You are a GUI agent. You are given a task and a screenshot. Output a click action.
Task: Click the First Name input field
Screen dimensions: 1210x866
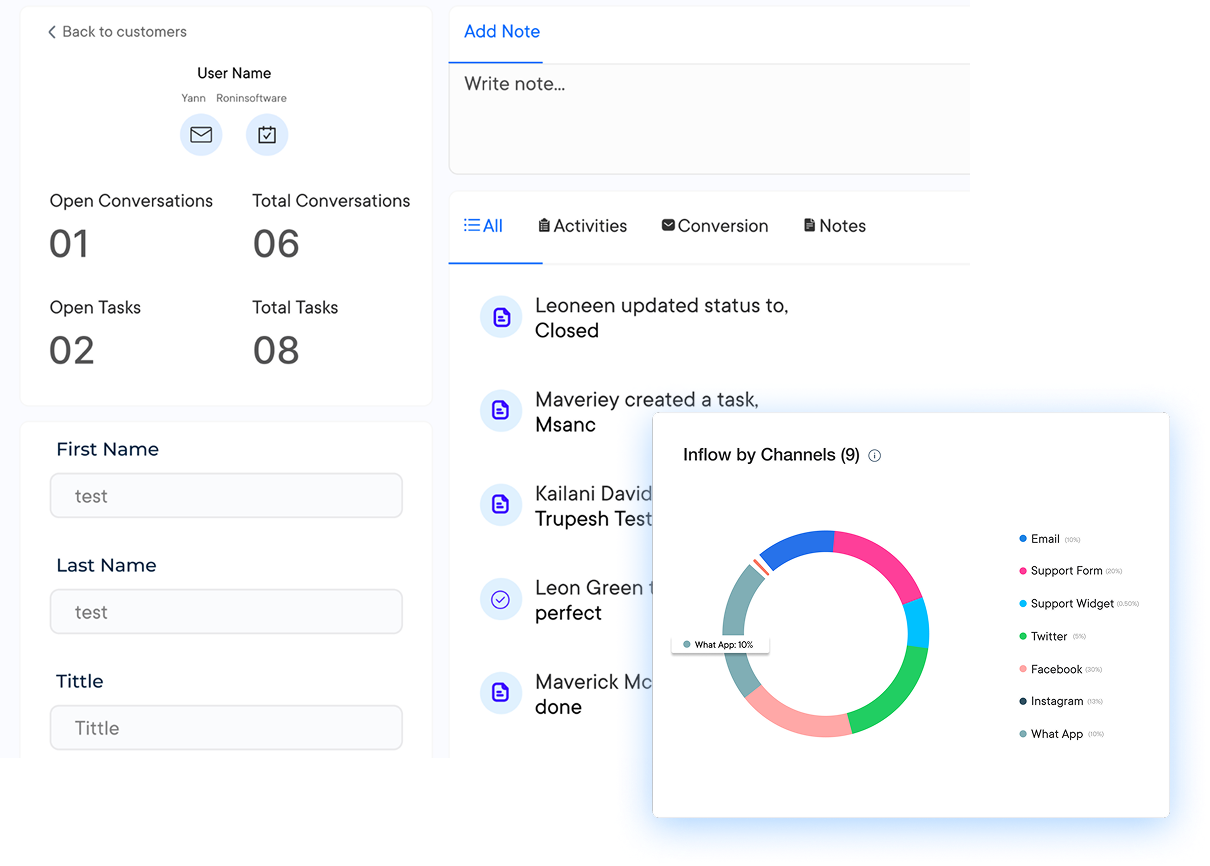(x=226, y=495)
